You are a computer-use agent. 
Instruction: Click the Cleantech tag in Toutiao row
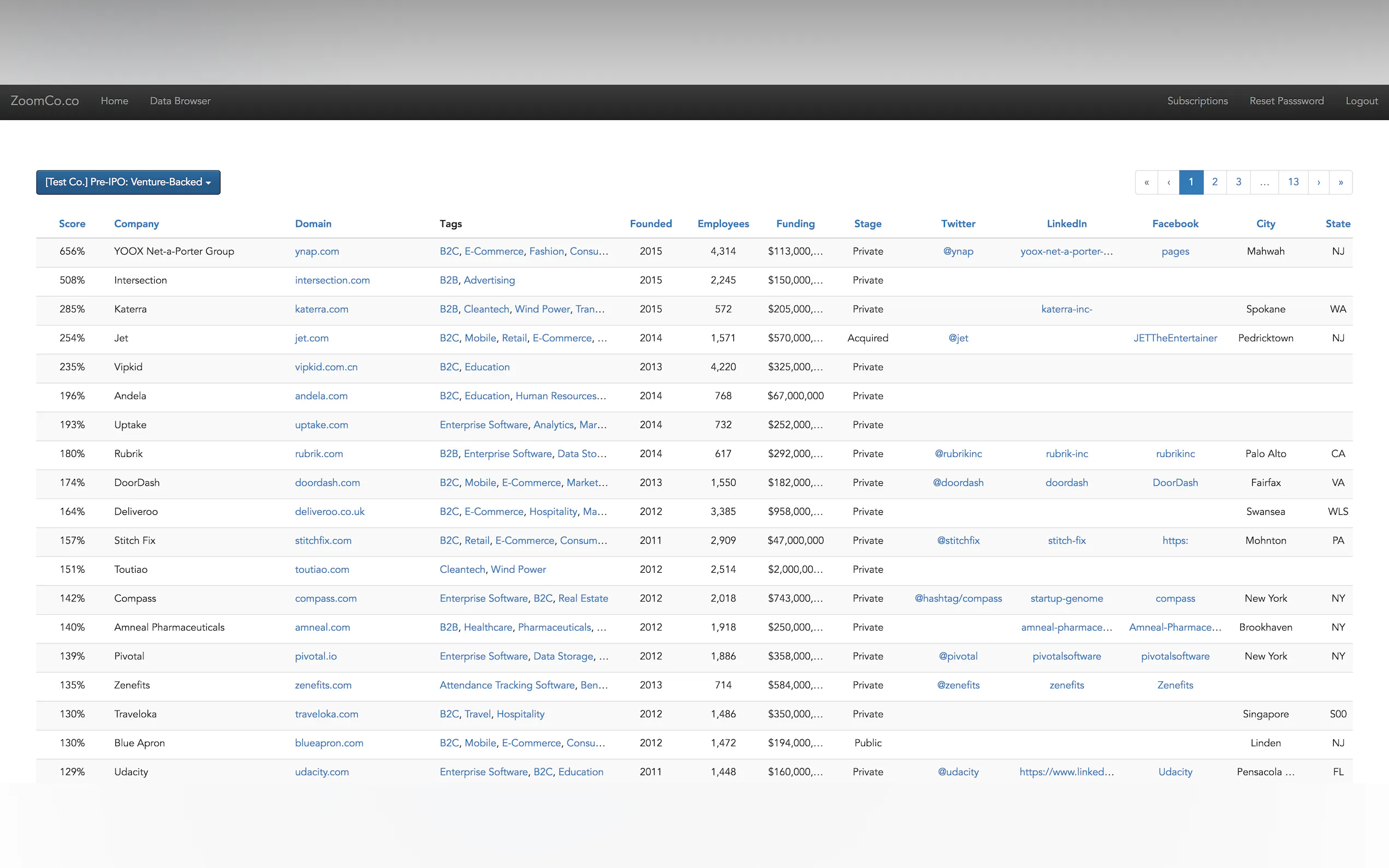point(462,570)
